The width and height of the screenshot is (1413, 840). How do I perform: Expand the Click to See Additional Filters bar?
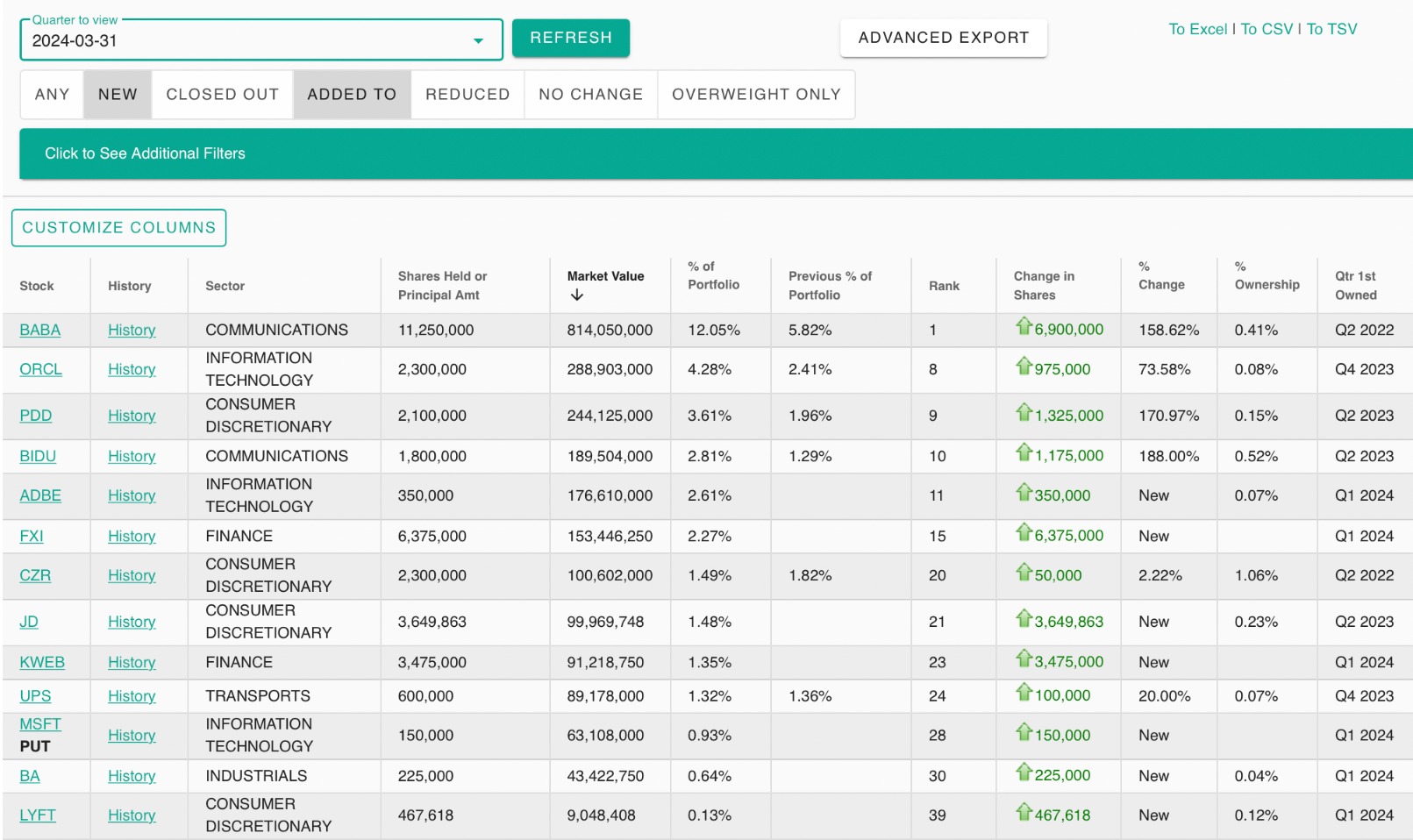[145, 153]
